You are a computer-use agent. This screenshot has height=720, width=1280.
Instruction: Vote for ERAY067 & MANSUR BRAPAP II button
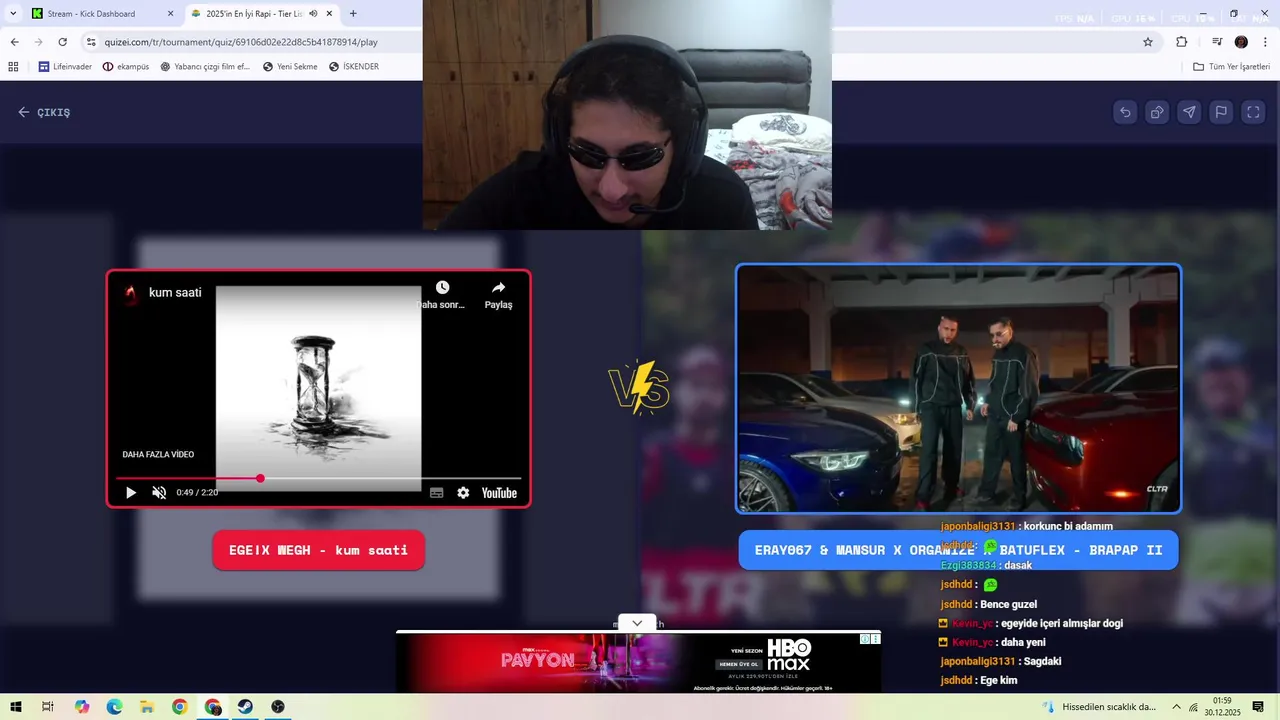(958, 550)
